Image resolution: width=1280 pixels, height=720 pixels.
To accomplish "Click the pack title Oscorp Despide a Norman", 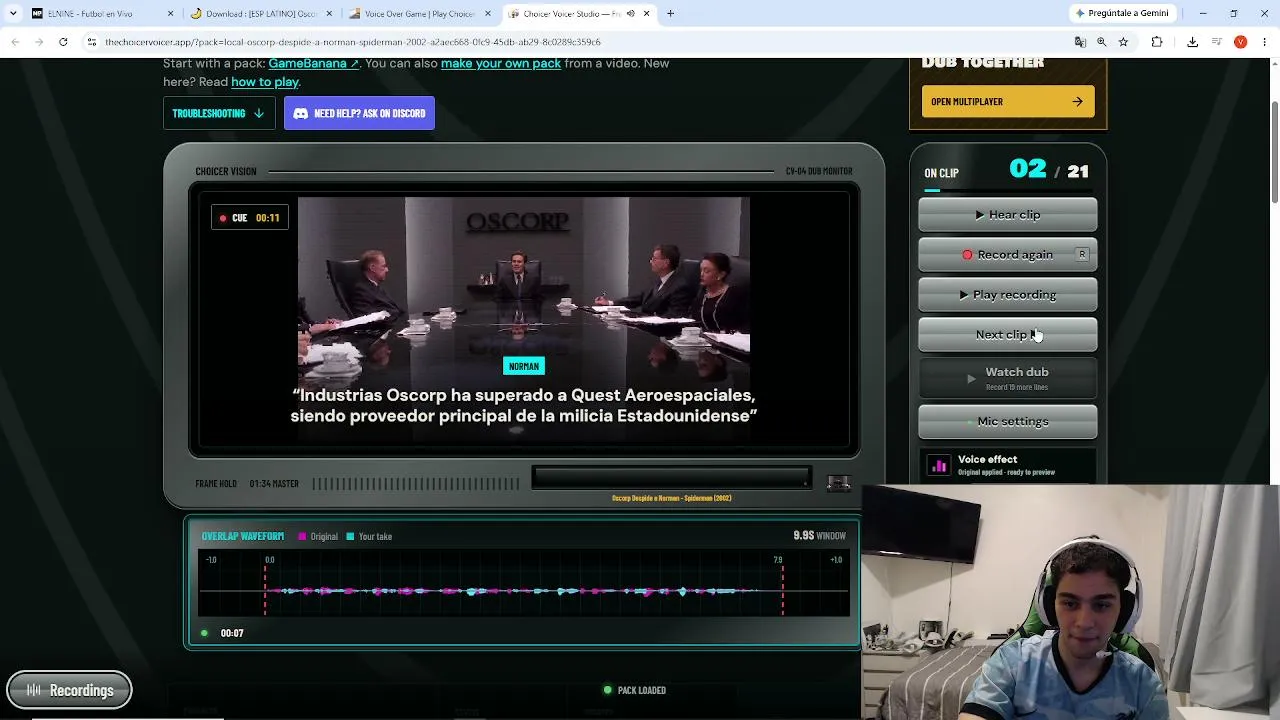I will (x=671, y=498).
